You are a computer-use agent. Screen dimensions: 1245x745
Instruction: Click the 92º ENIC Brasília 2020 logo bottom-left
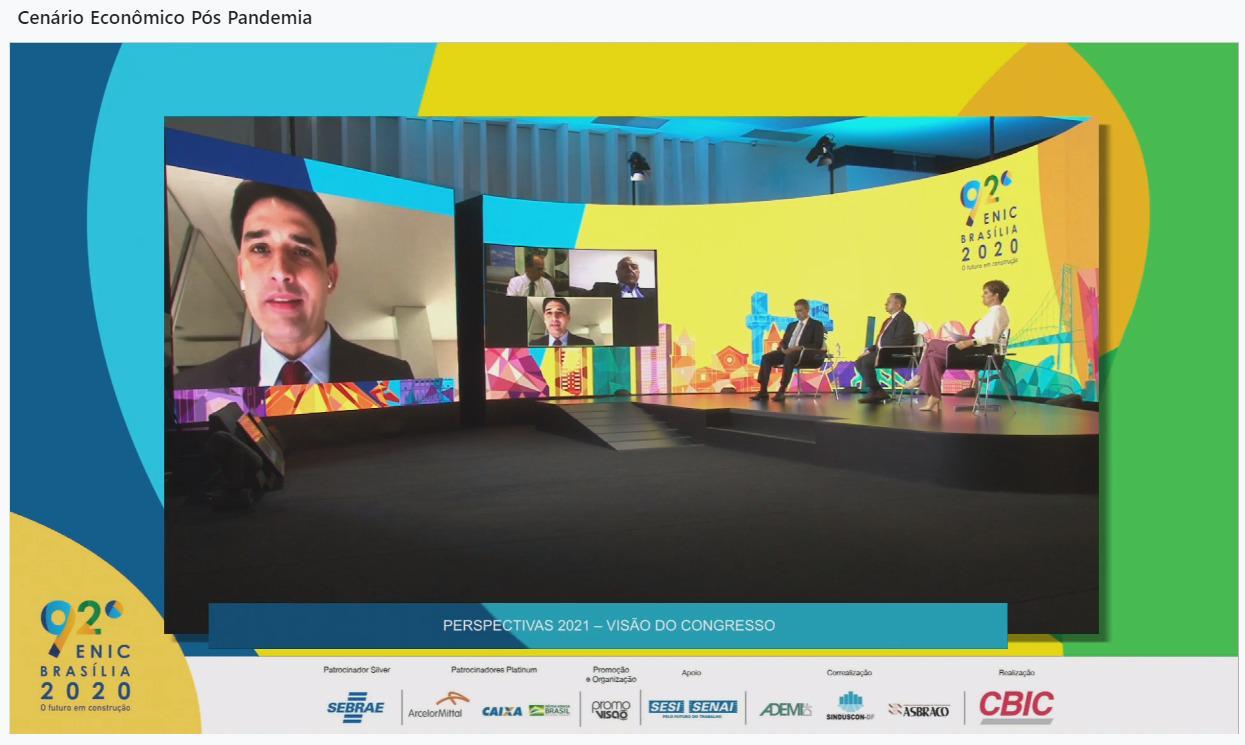85,655
